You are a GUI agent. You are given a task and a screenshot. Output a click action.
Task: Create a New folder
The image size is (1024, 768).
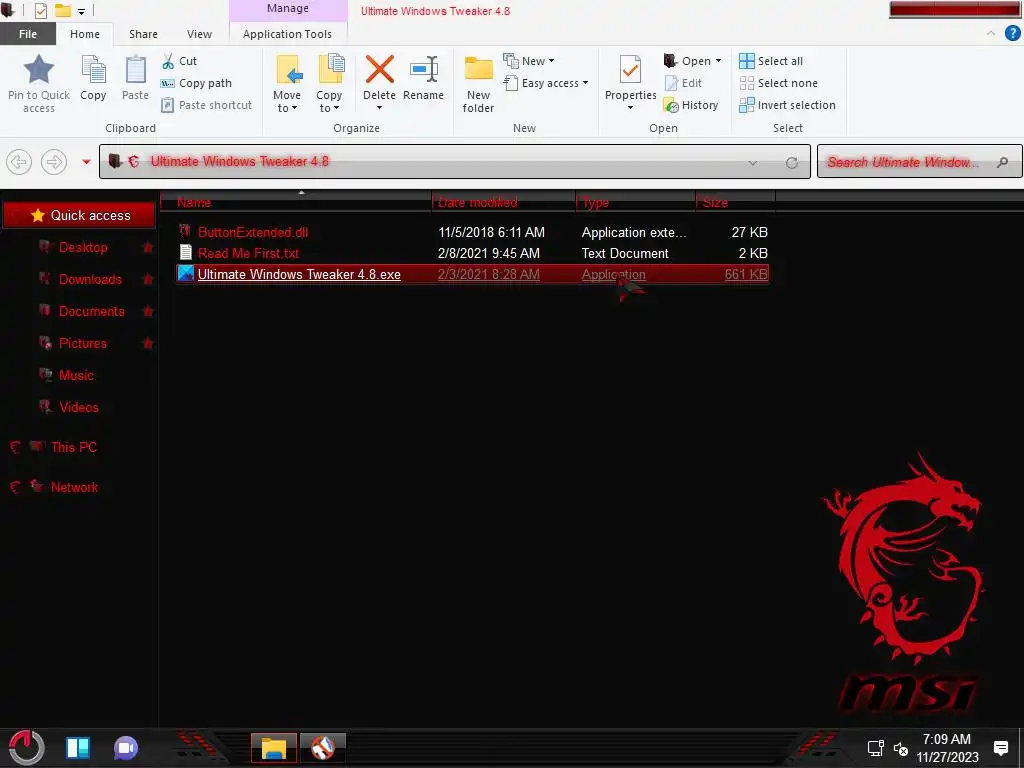coord(479,85)
